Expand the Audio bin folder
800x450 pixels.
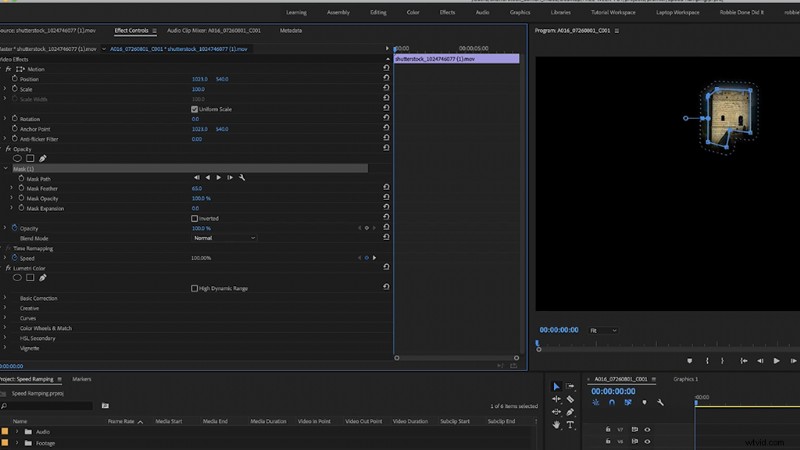(17, 432)
